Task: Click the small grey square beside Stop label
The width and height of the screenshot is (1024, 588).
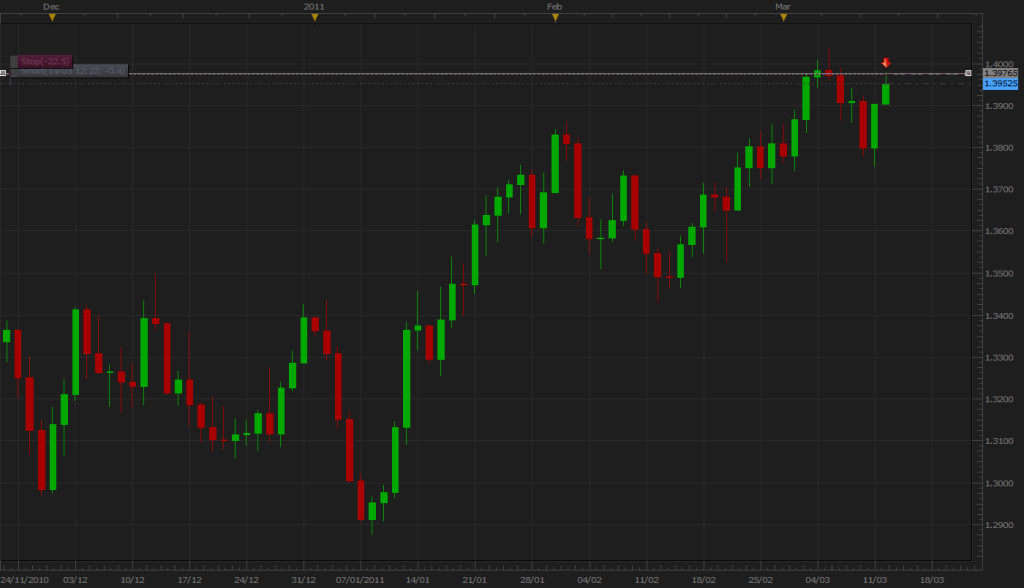Action: tap(14, 62)
